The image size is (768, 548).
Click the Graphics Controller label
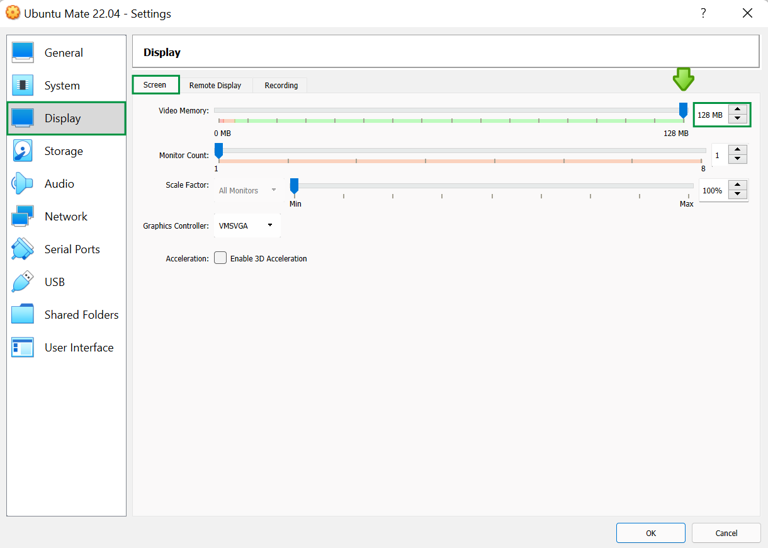[x=176, y=226]
